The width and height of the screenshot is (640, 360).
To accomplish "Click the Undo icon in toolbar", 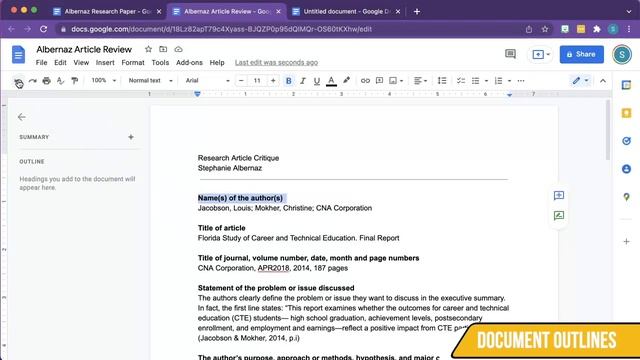I will pos(18,81).
